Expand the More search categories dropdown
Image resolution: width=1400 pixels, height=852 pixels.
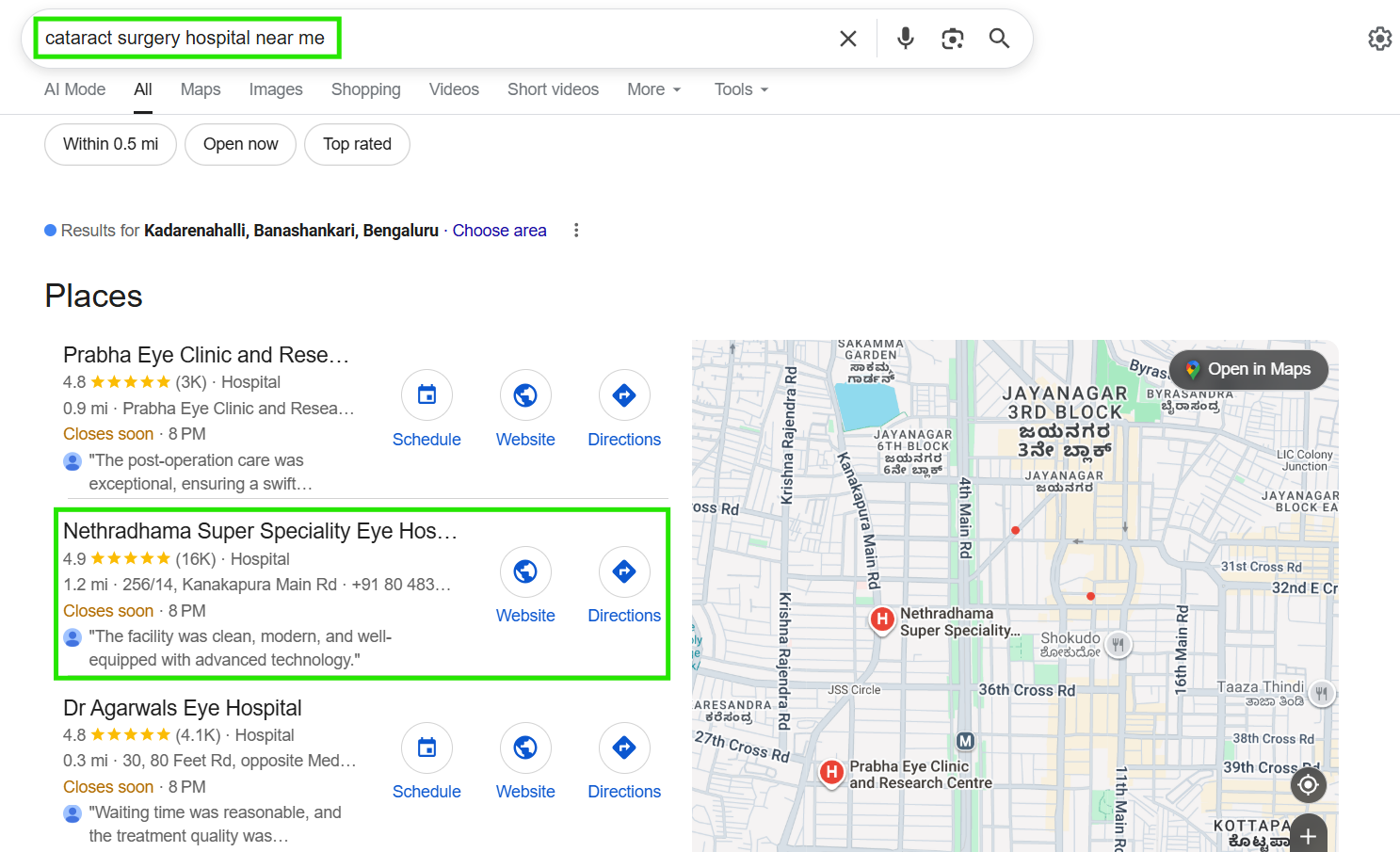tap(653, 89)
